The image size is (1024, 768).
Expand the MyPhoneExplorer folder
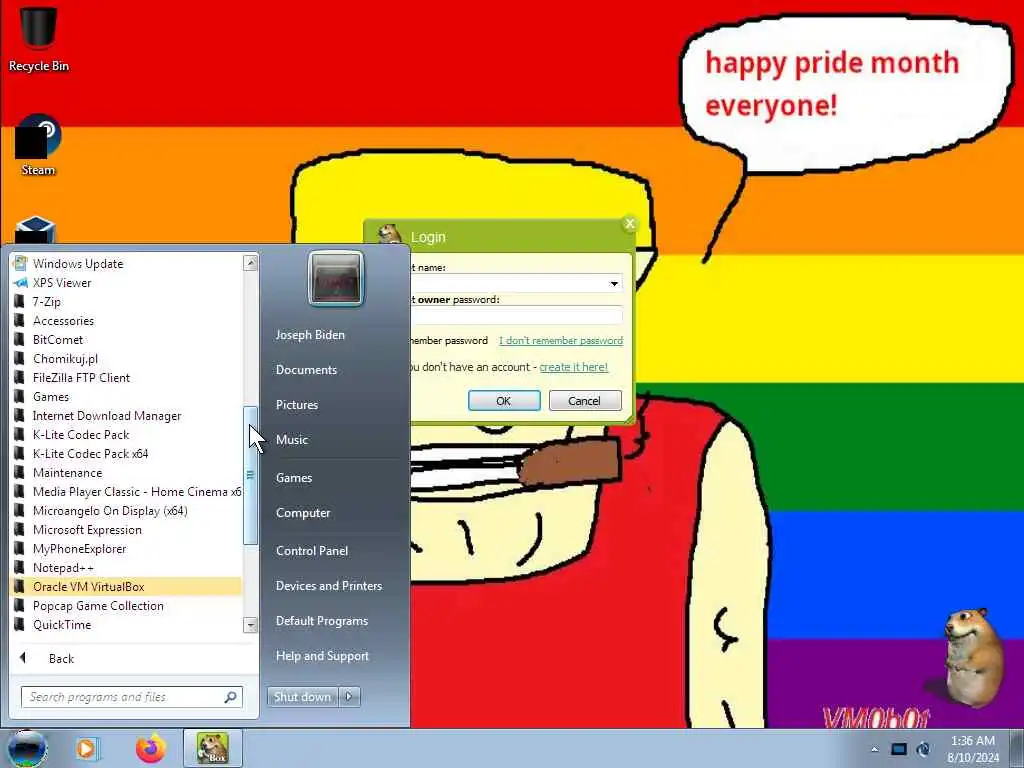point(127,549)
